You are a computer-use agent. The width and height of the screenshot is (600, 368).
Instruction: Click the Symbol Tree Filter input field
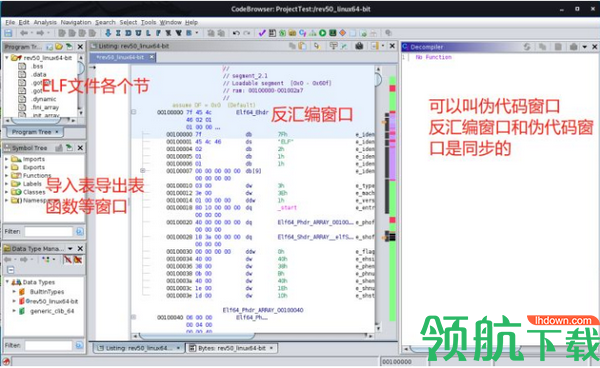point(49,231)
